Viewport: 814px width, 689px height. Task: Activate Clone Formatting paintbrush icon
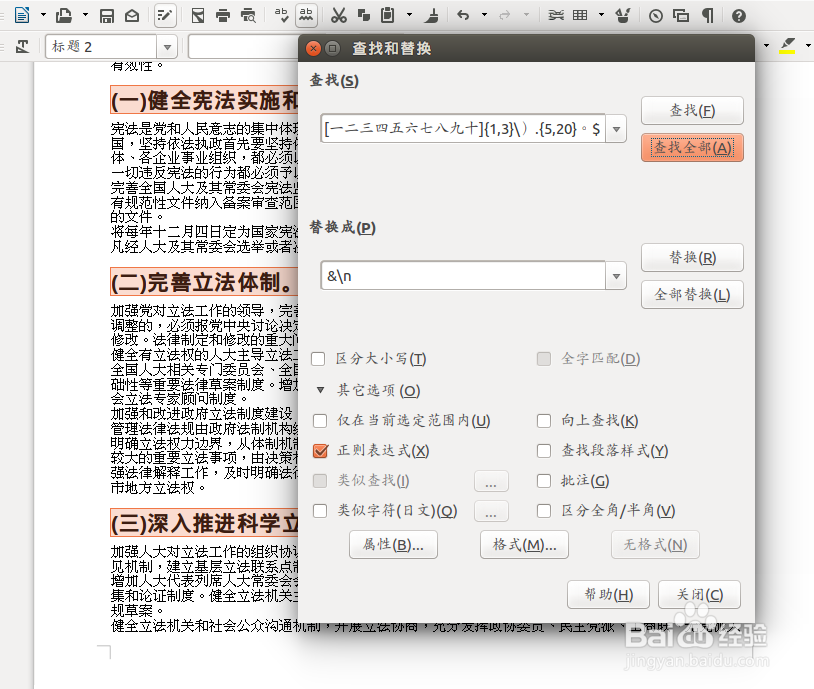pyautogui.click(x=431, y=16)
